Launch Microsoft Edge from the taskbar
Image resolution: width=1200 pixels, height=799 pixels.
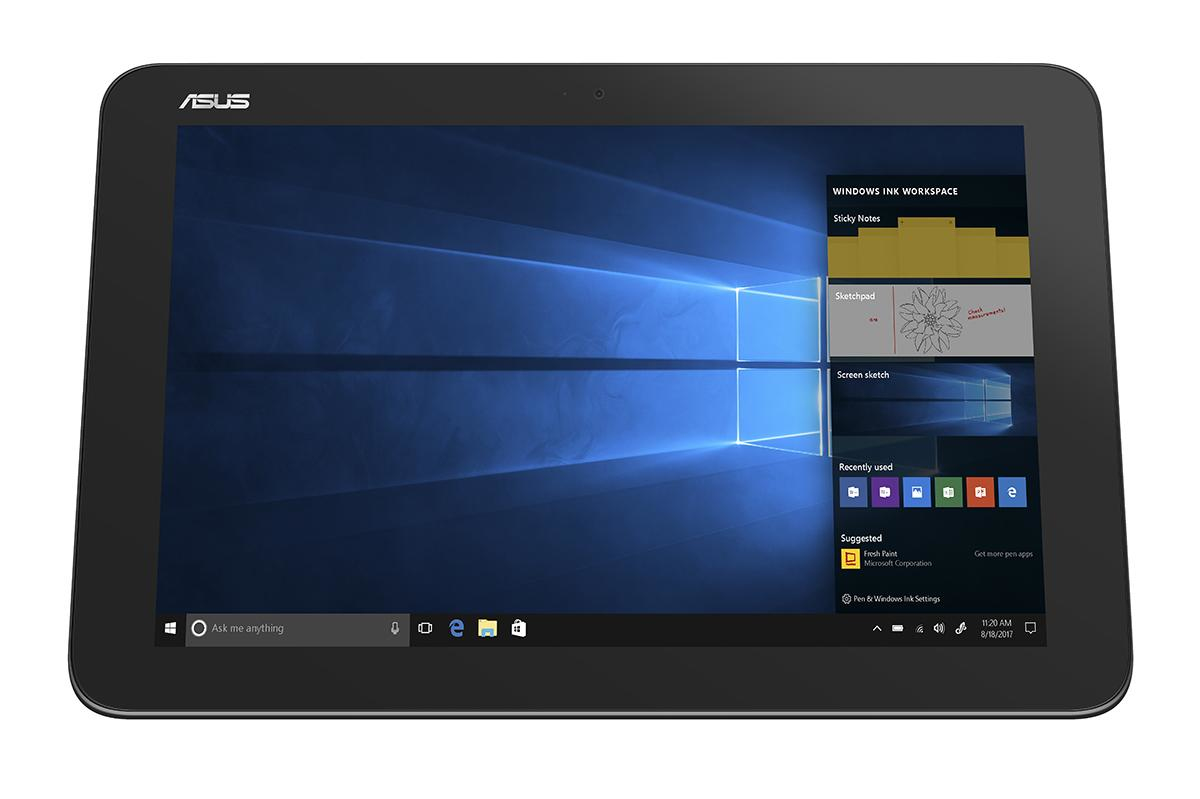tap(456, 628)
